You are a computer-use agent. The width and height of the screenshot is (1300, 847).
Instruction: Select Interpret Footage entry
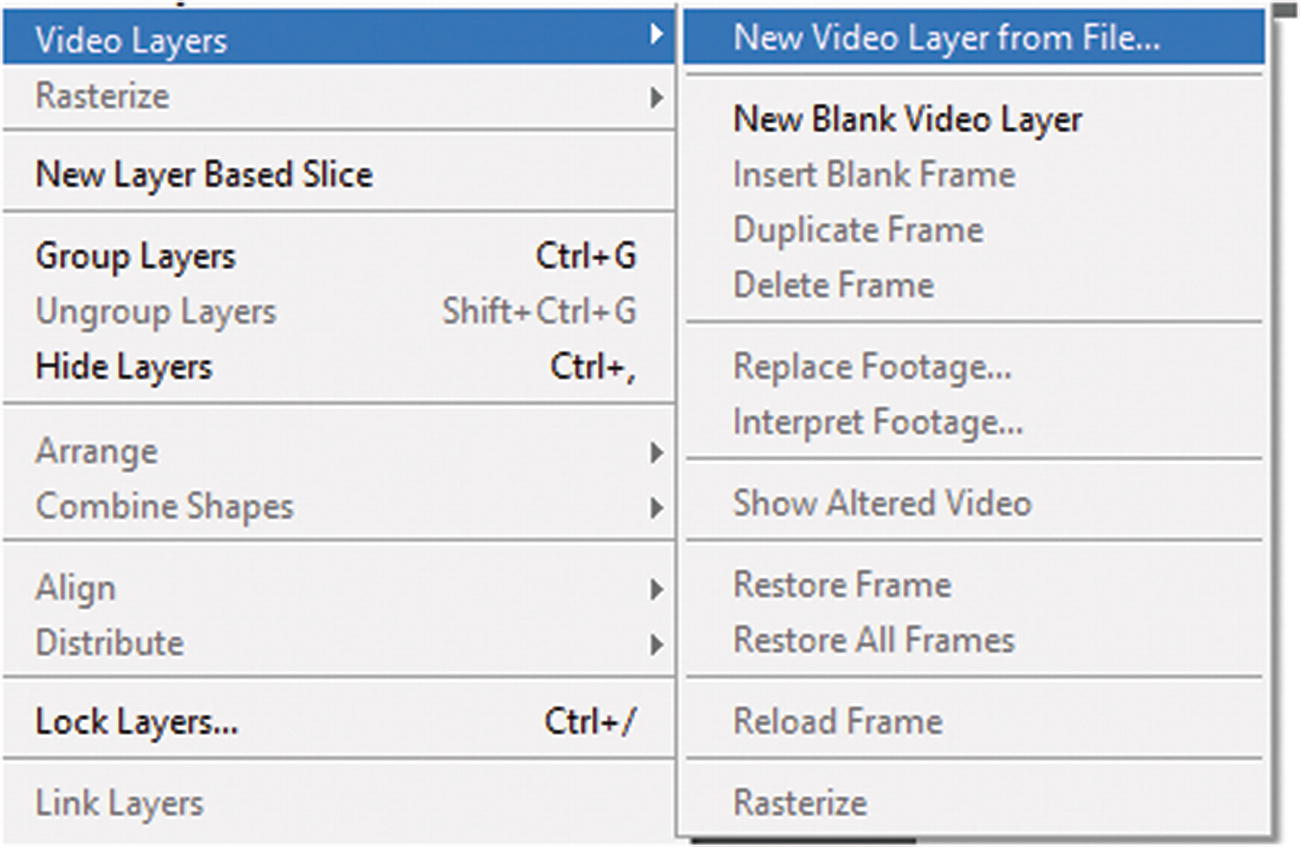(x=878, y=422)
